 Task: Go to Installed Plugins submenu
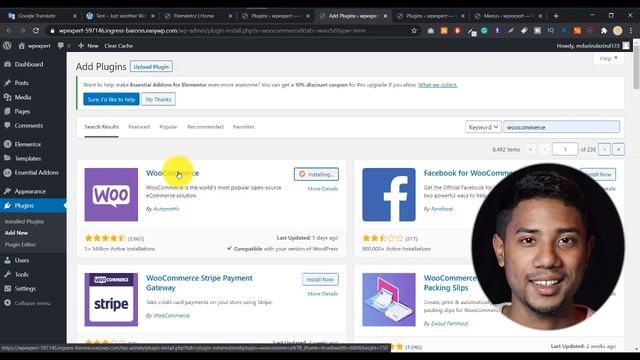point(24,221)
